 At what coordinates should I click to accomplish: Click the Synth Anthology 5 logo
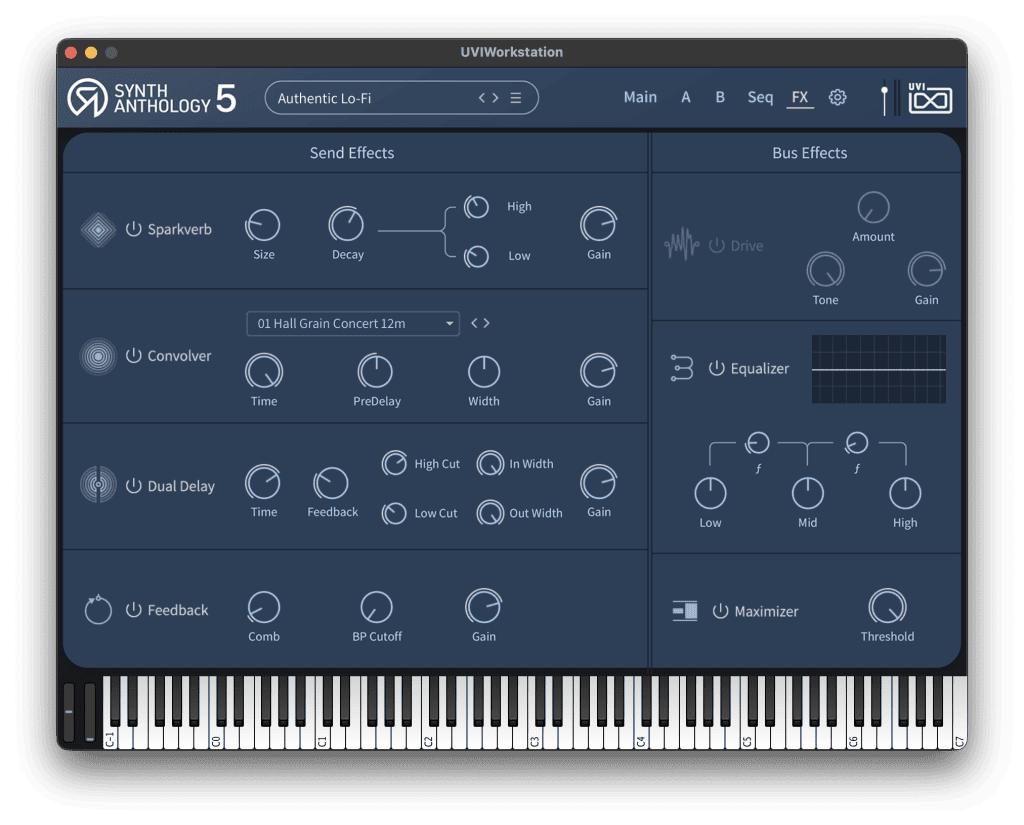pos(152,98)
